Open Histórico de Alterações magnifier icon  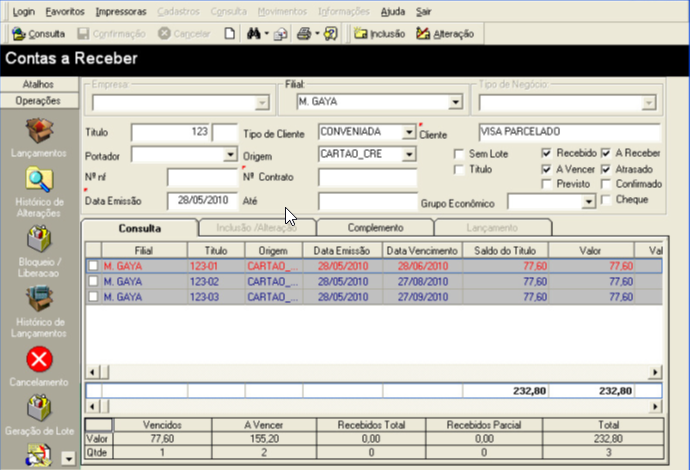tap(39, 180)
